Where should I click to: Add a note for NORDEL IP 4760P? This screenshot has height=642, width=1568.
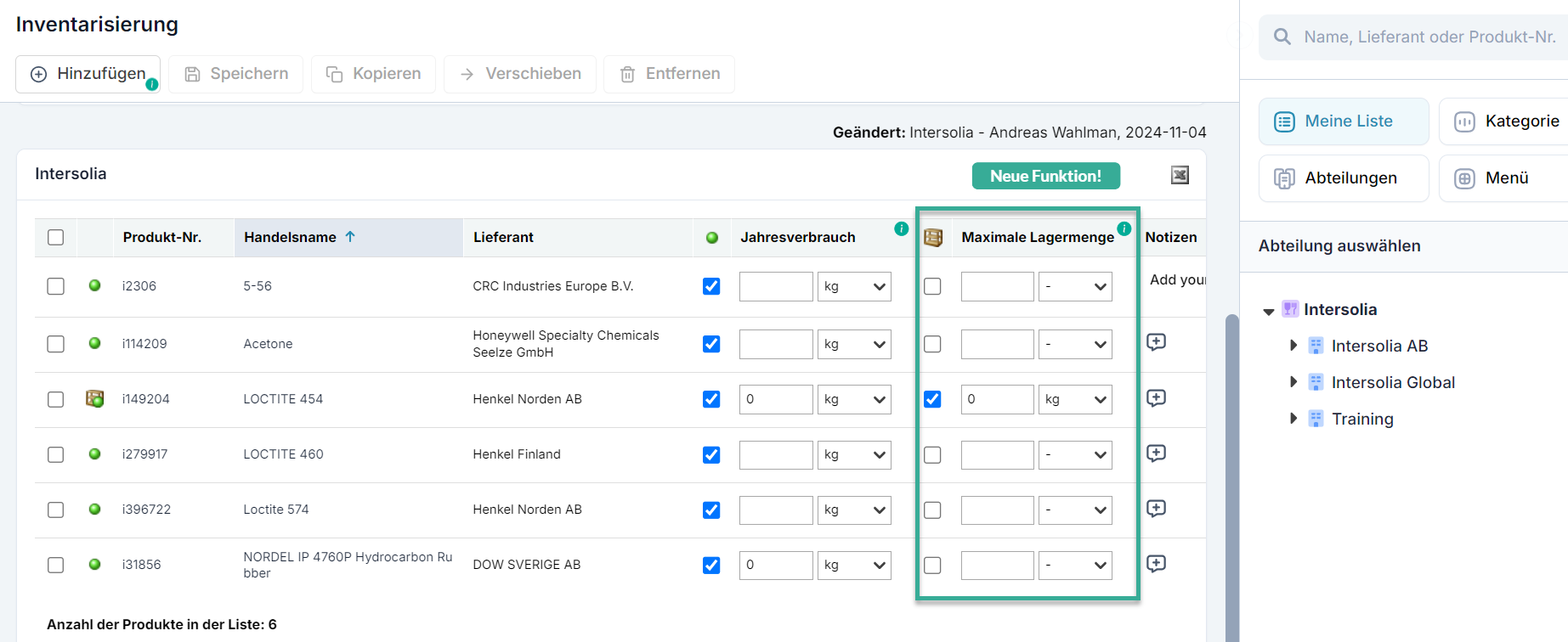[x=1156, y=564]
